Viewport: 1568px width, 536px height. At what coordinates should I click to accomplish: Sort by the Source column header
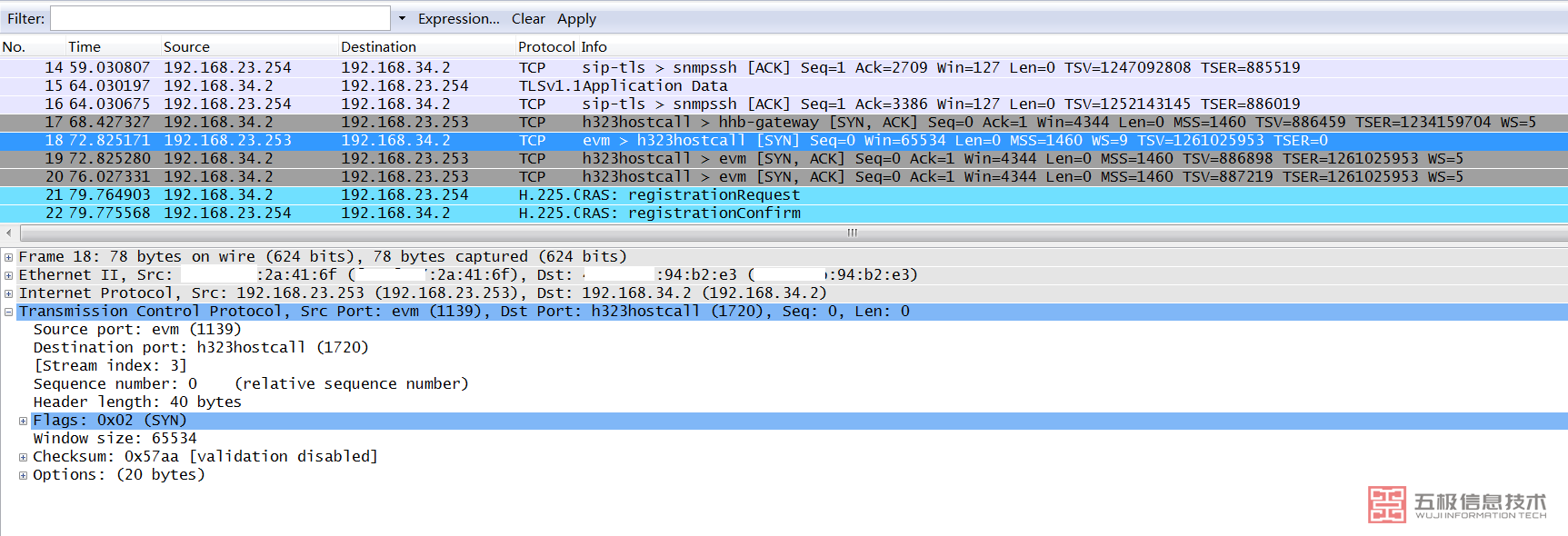(x=186, y=46)
